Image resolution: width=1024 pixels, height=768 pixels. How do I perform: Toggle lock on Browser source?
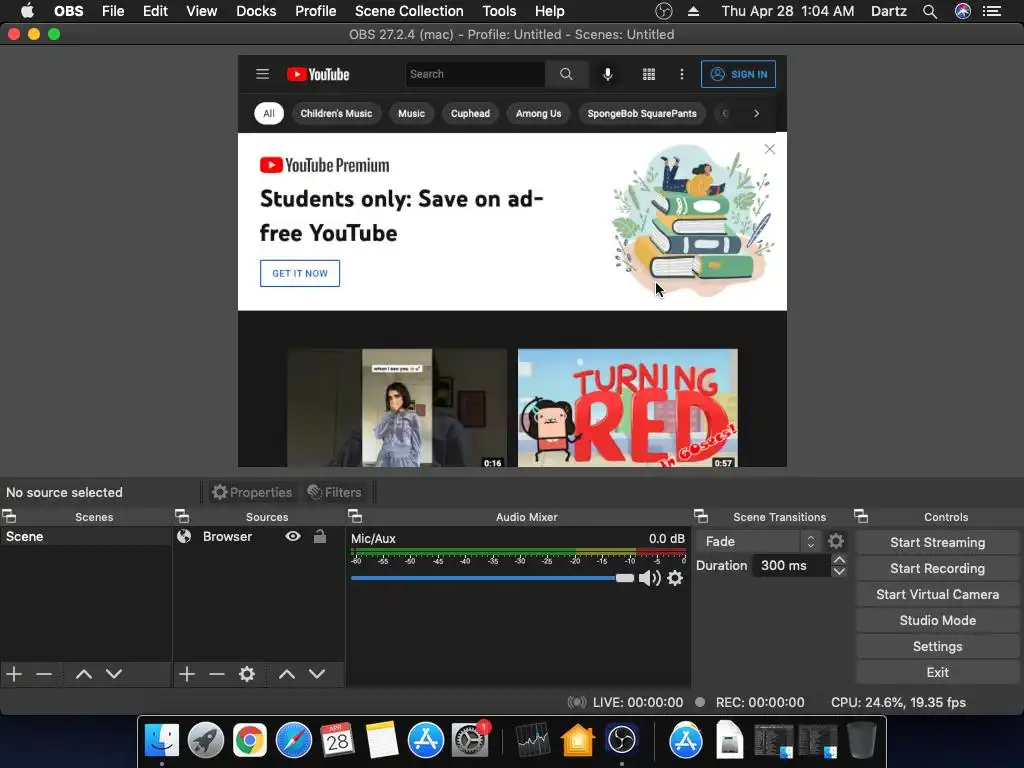[x=320, y=536]
